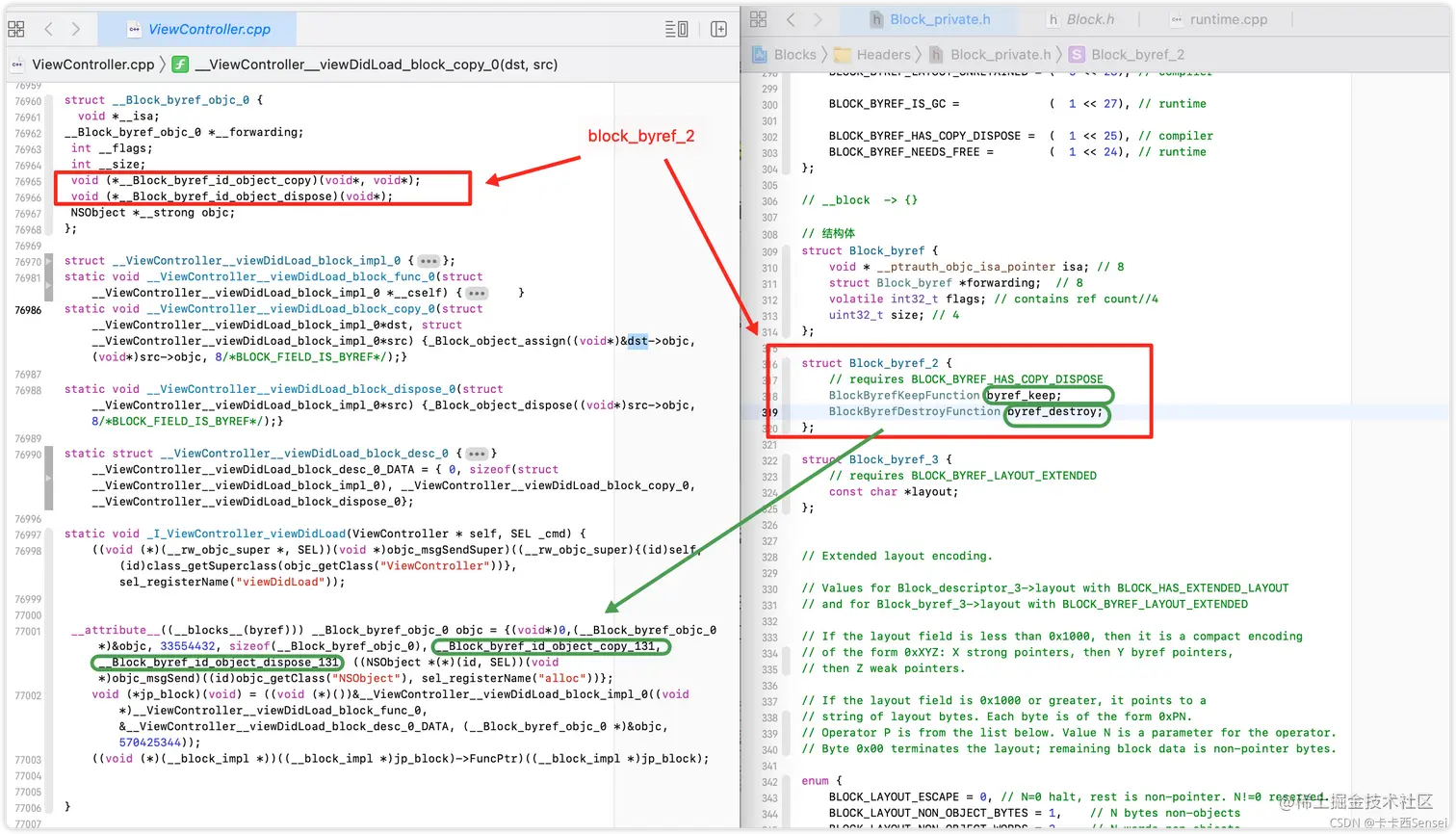Expand the collapsed viewDidLoad_block_desc_0 ellipsis

click(x=476, y=453)
